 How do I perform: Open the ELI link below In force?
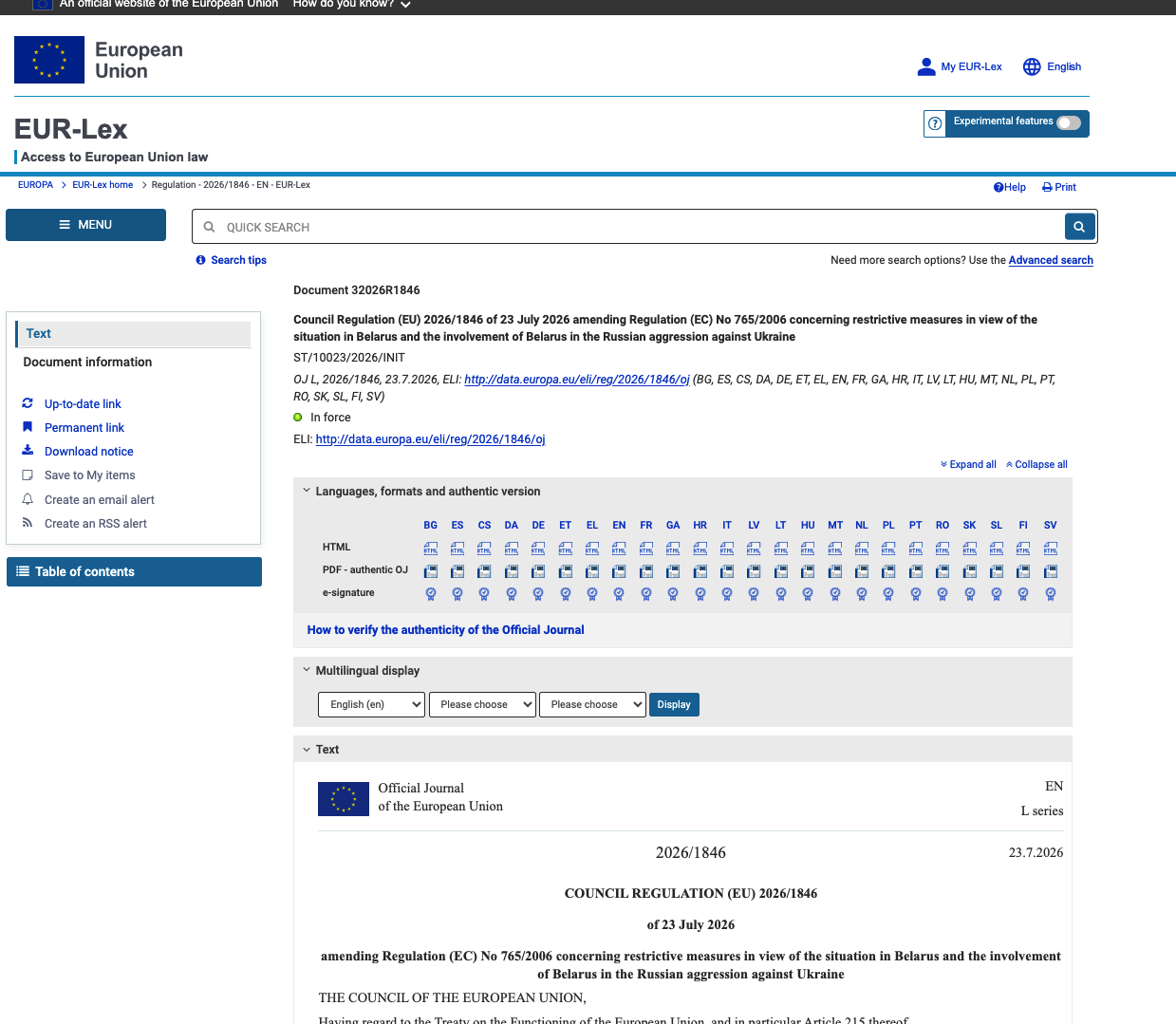pos(430,439)
